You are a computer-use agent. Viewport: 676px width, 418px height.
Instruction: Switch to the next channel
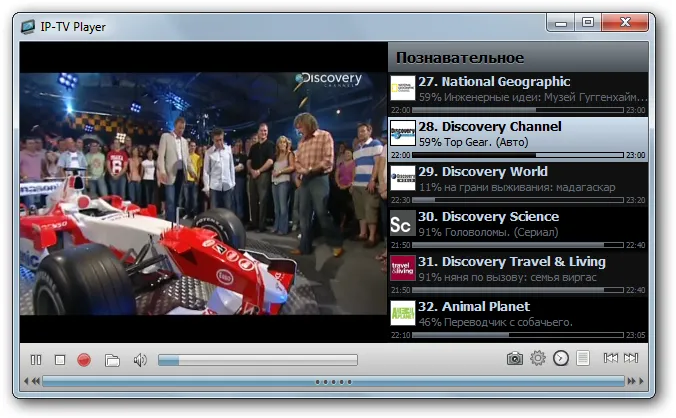(x=631, y=358)
